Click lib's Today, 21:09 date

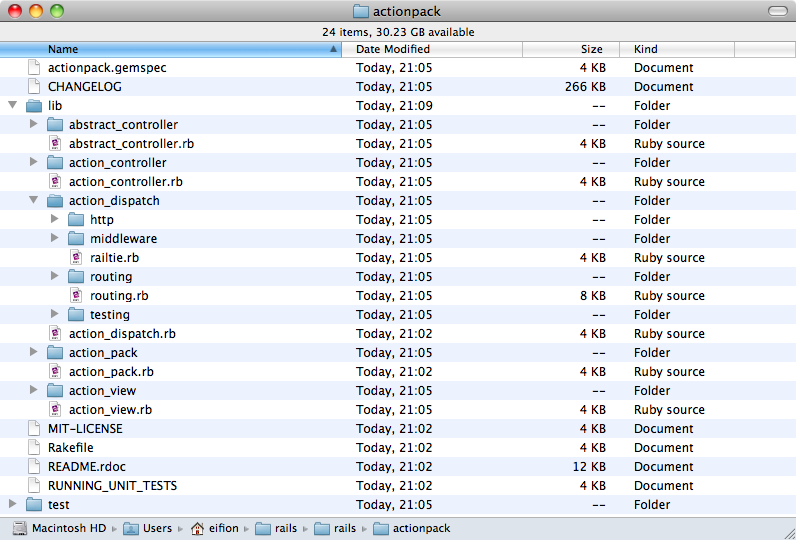point(394,106)
